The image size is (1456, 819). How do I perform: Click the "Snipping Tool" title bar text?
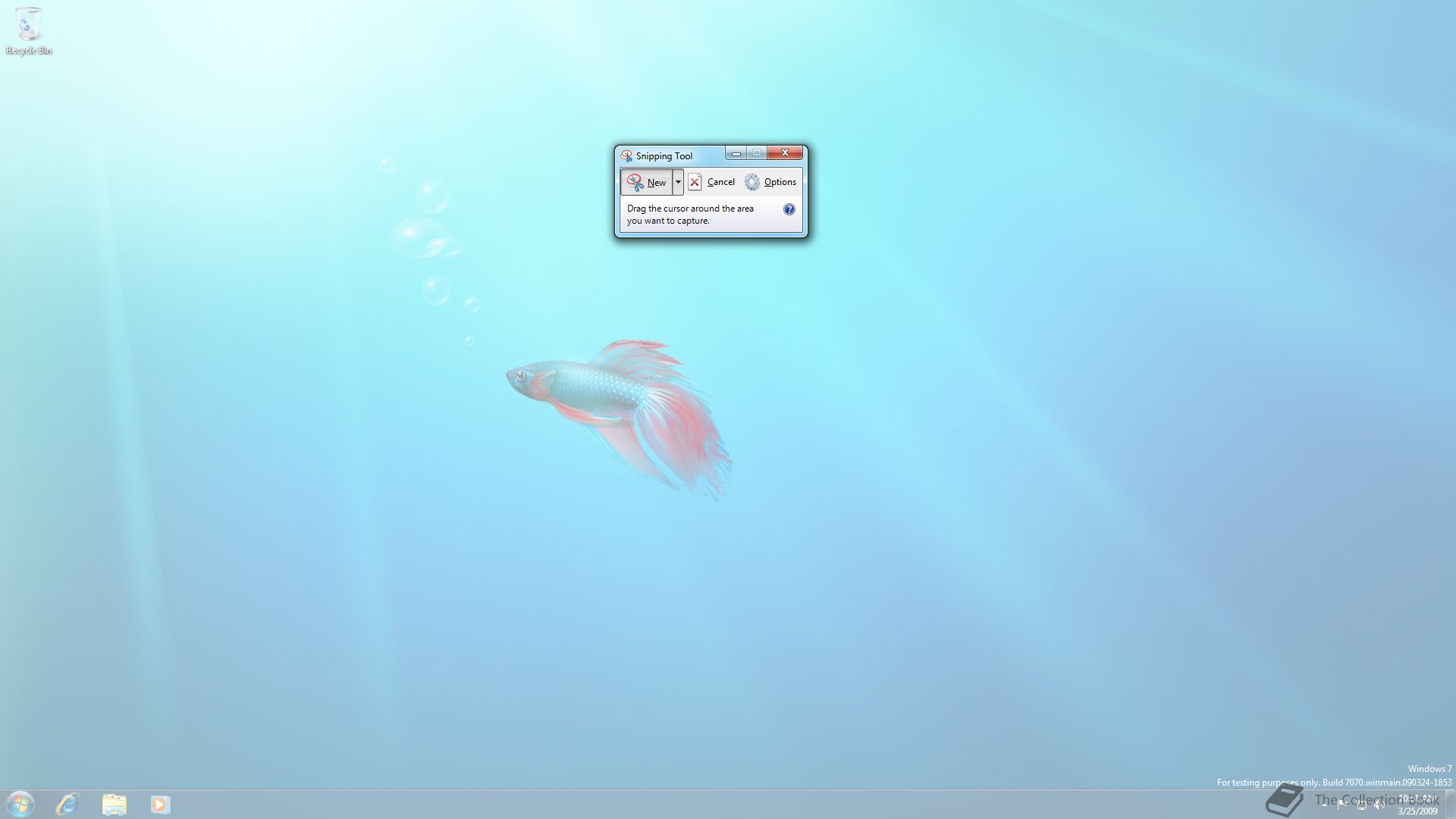(664, 155)
